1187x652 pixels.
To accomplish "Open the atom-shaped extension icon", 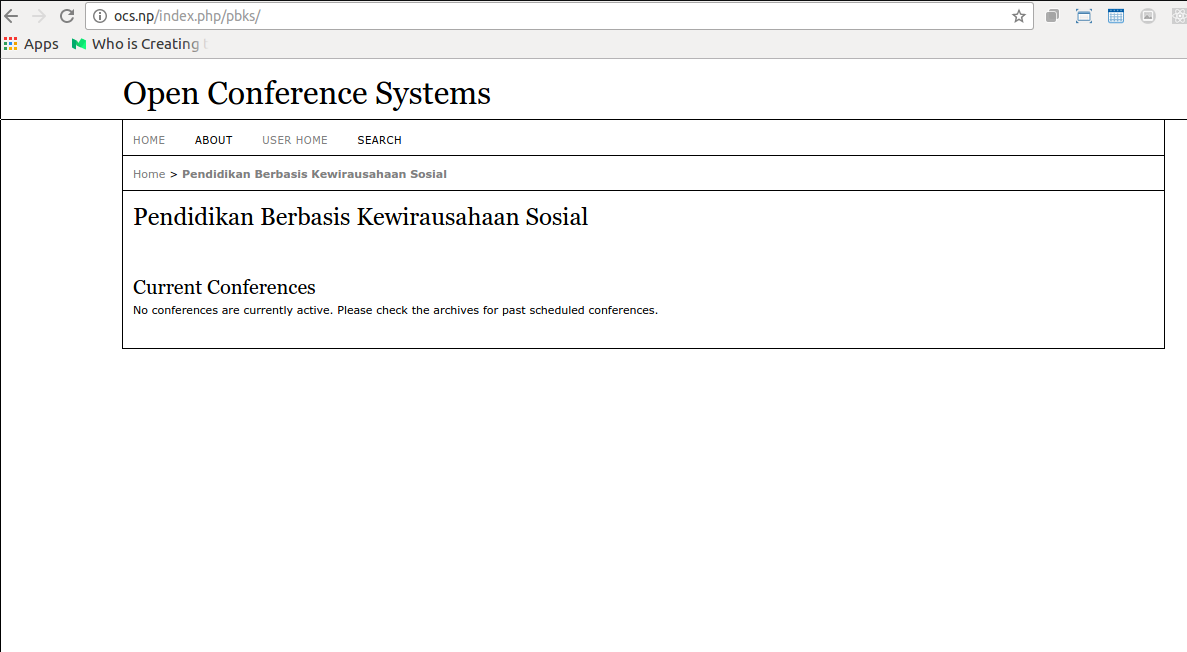I will pyautogui.click(x=1178, y=16).
